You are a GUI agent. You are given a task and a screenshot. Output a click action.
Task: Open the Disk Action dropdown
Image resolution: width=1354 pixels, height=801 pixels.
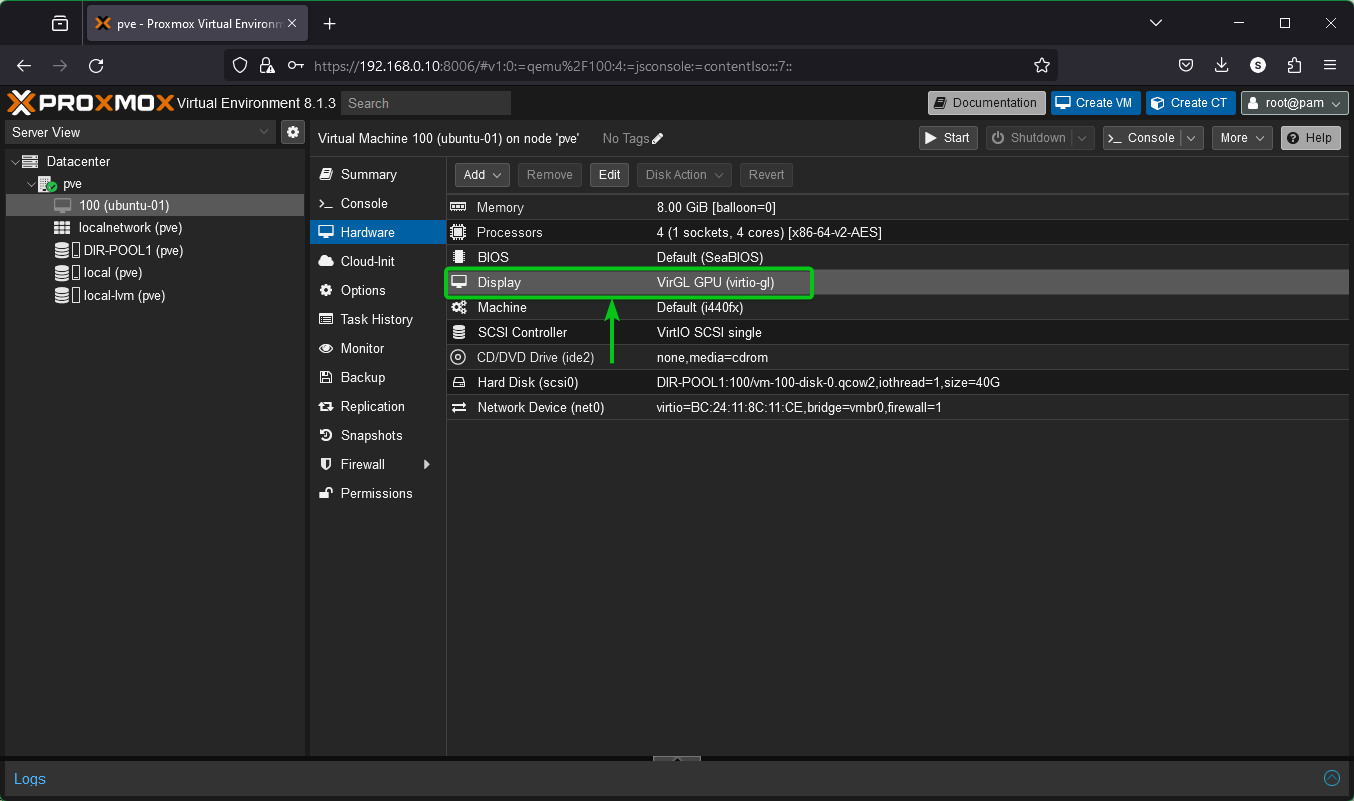coord(684,175)
